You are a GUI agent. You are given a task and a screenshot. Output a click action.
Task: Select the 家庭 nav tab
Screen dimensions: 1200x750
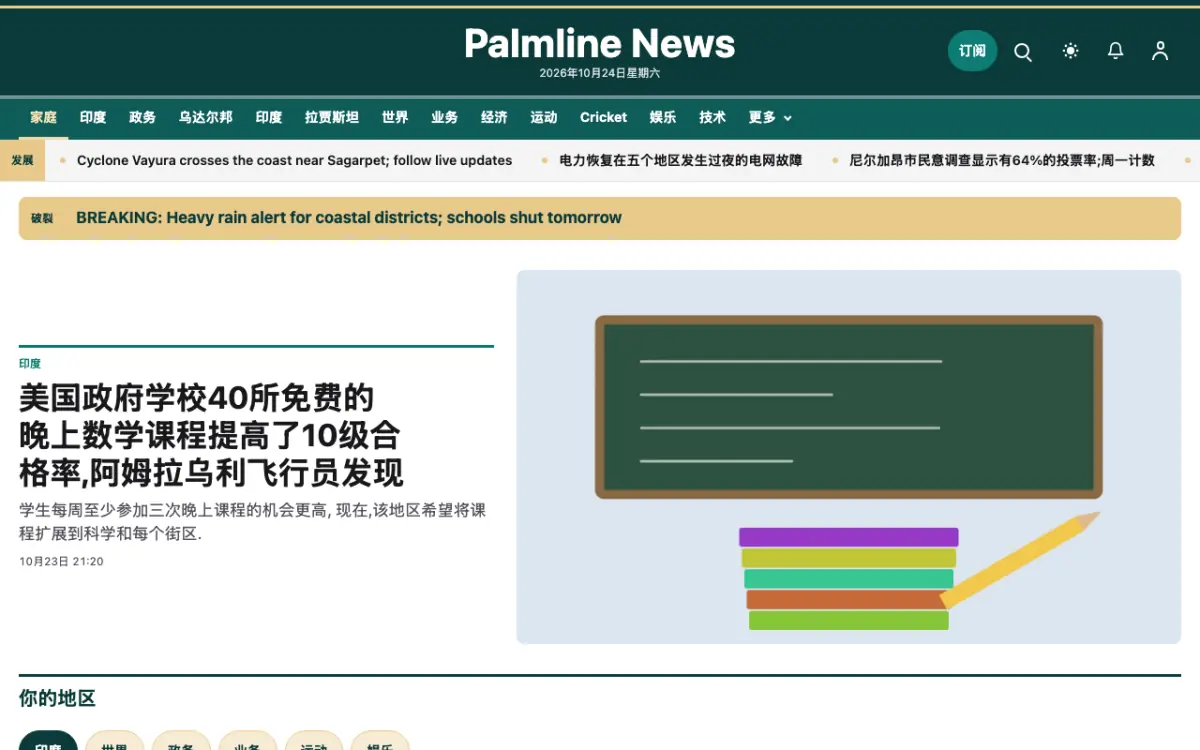[43, 117]
